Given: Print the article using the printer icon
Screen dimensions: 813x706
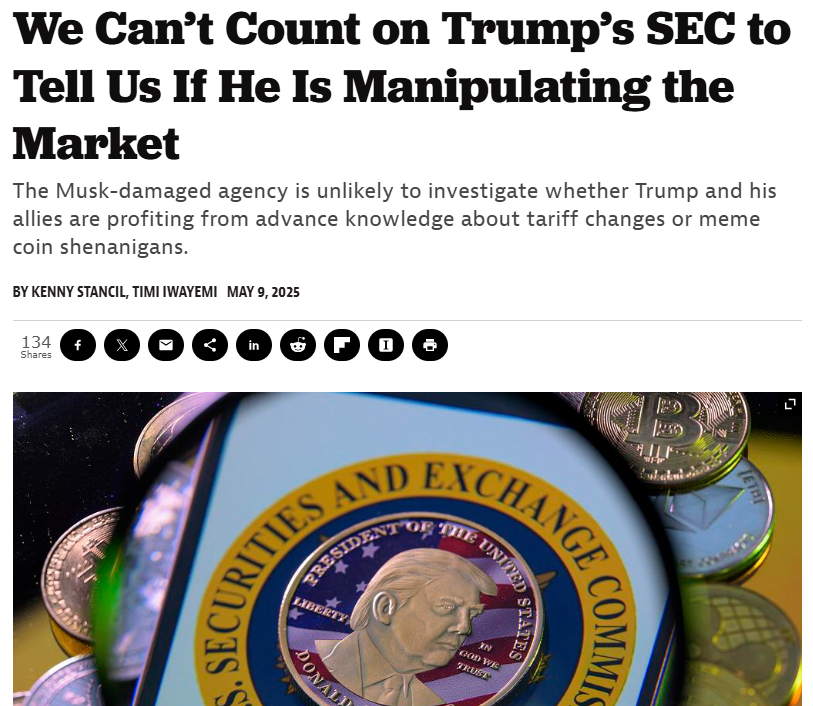Looking at the screenshot, I should click(x=430, y=345).
